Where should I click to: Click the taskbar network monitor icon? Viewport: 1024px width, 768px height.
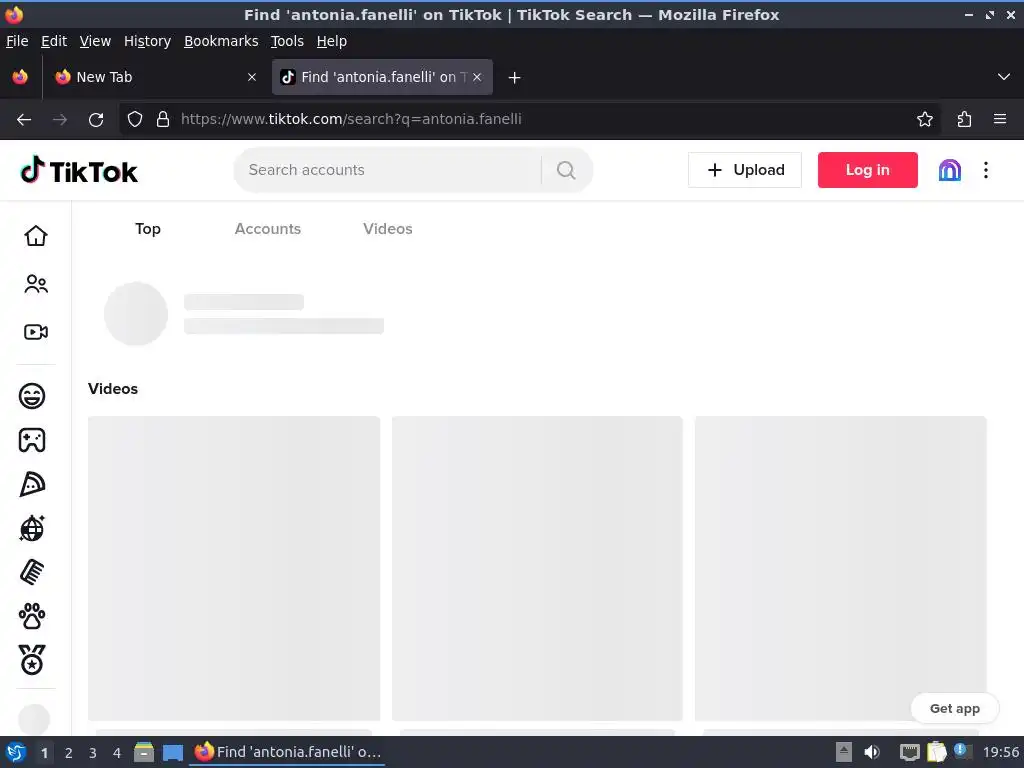coord(909,752)
